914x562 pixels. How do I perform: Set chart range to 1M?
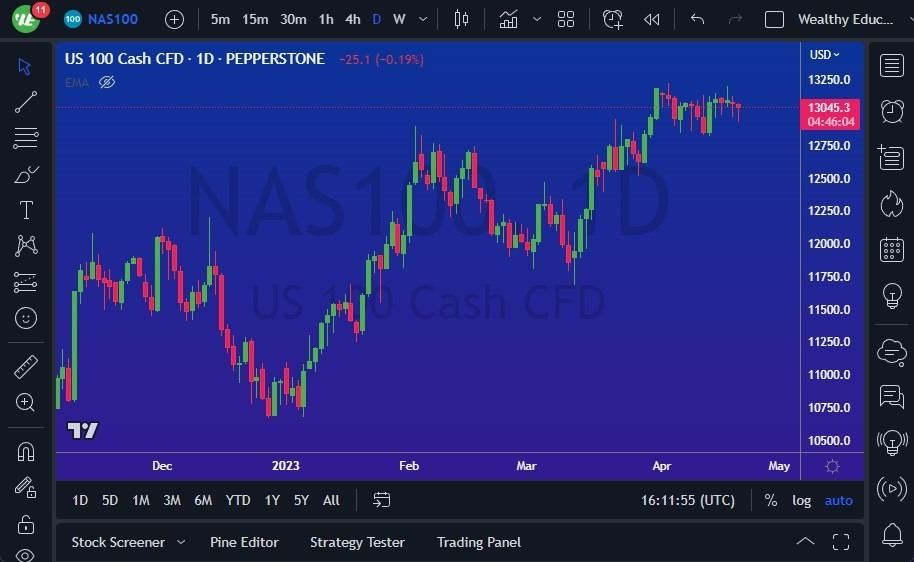[x=140, y=500]
